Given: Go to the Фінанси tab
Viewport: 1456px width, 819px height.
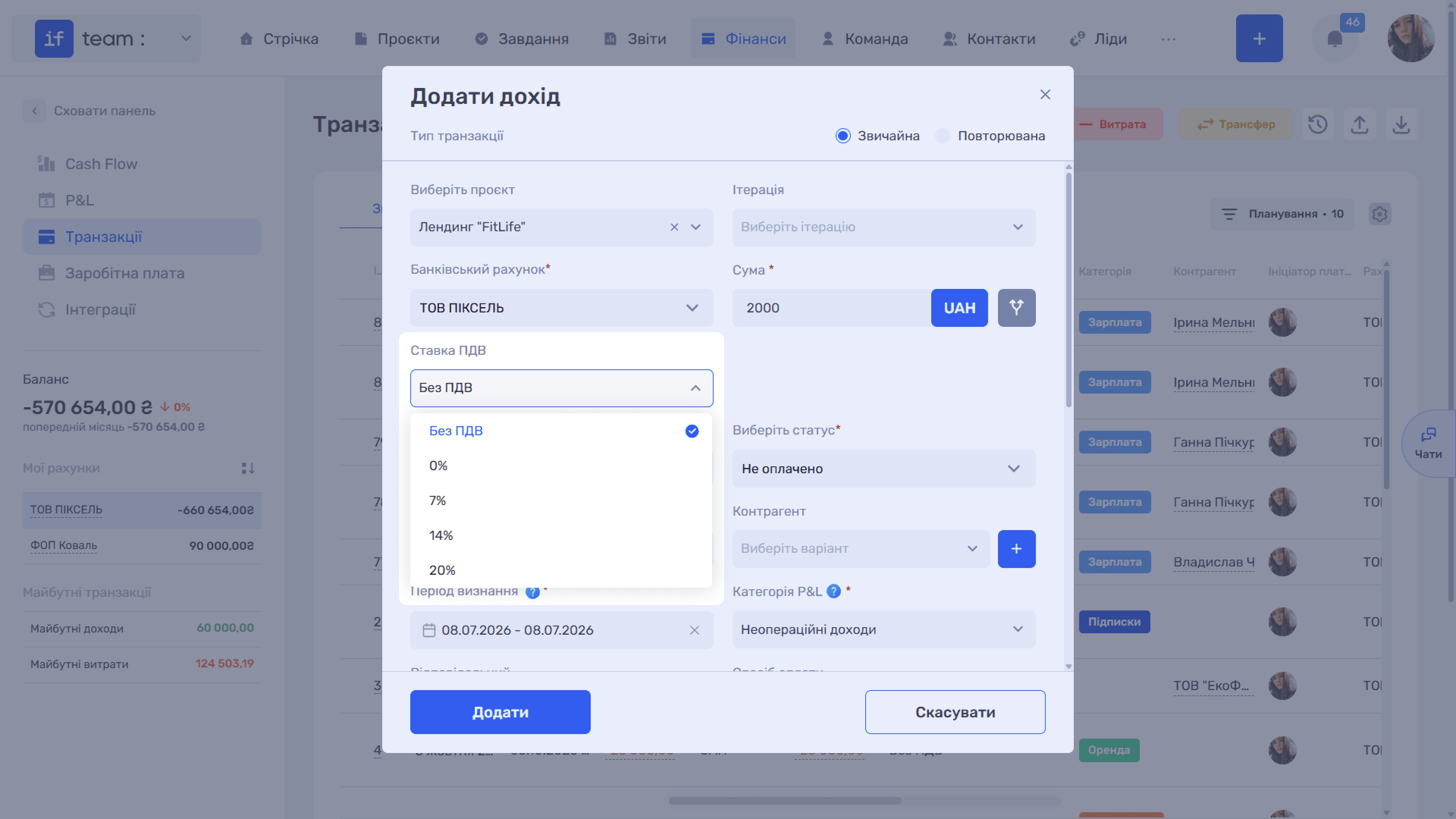Looking at the screenshot, I should 743,38.
